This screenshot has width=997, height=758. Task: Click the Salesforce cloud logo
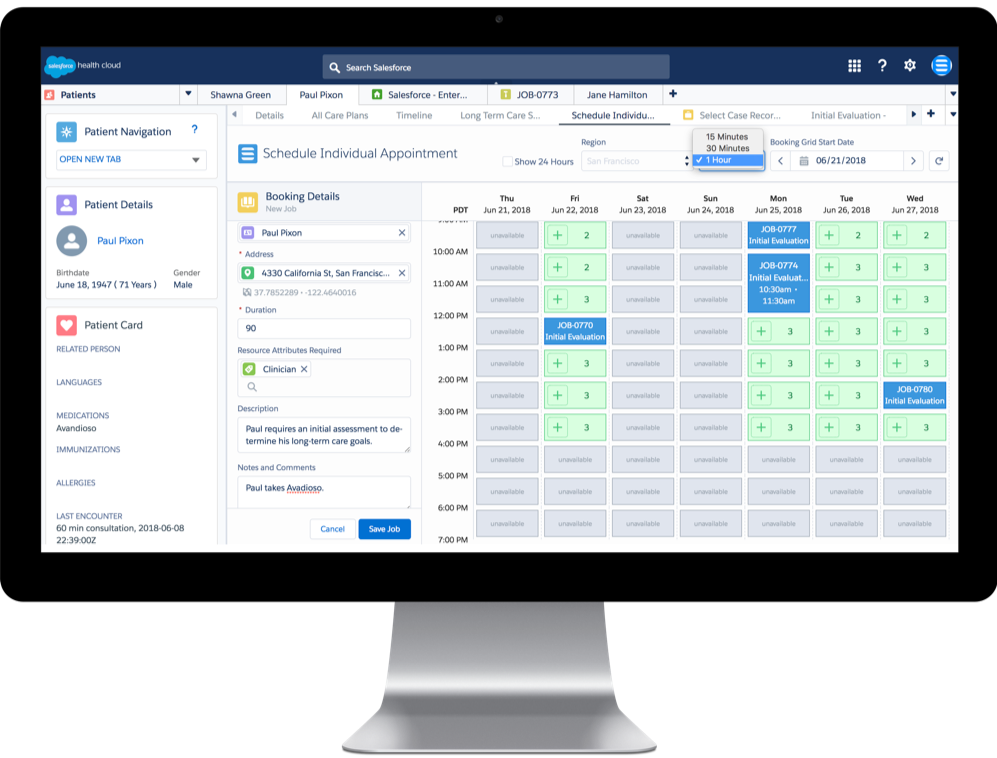coord(60,65)
